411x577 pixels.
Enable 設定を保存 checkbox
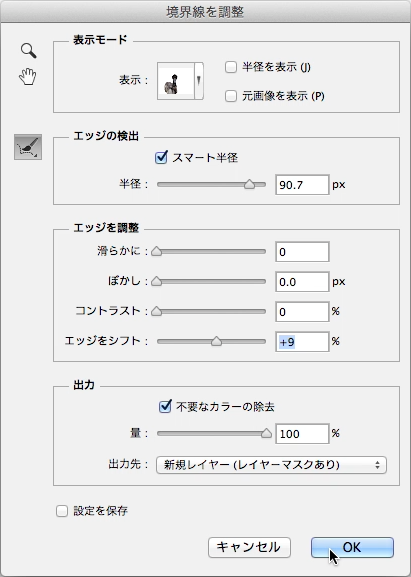coord(62,511)
